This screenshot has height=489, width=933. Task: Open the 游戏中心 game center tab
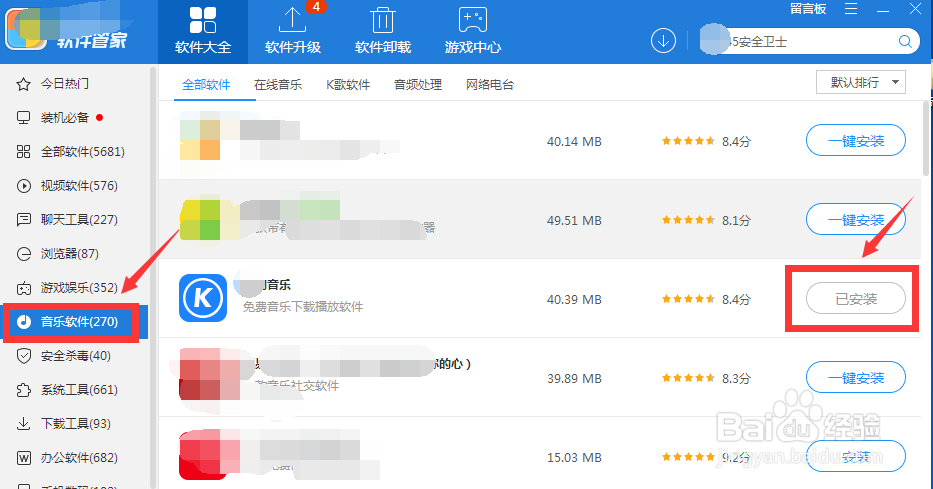click(473, 32)
